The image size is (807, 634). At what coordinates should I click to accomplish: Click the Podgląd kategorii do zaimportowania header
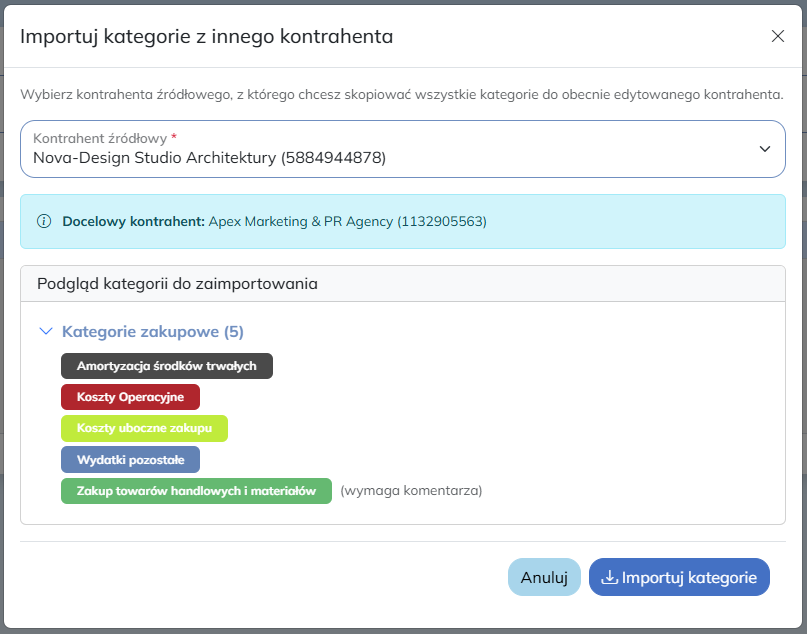[177, 284]
